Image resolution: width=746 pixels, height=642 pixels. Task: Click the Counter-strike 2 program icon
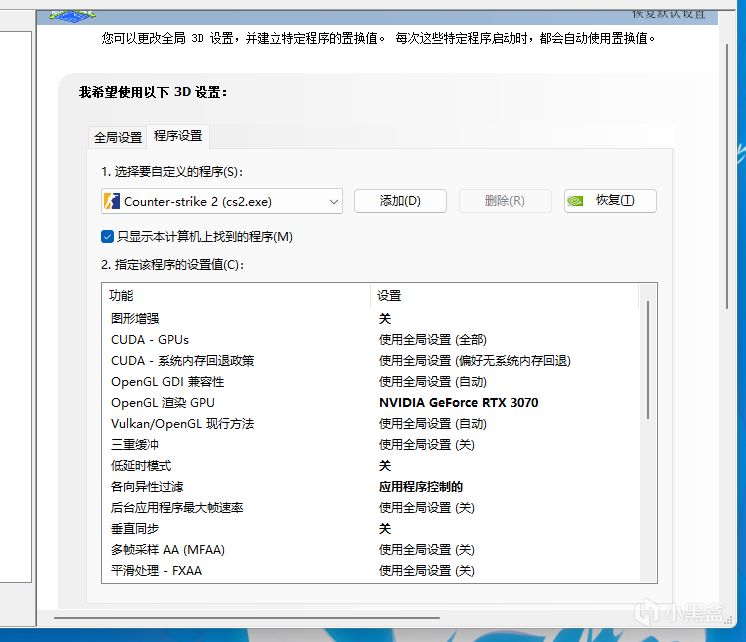(112, 201)
